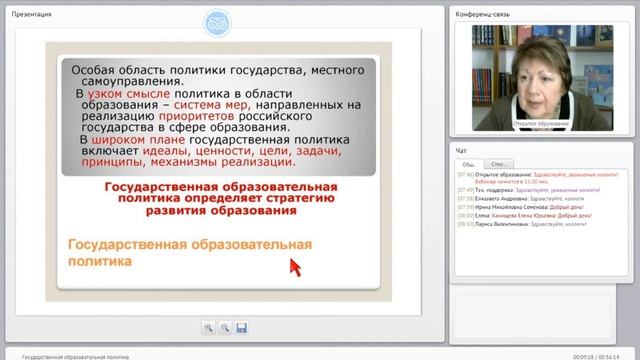Switch to the 'Общ...' chat tab

[469, 164]
